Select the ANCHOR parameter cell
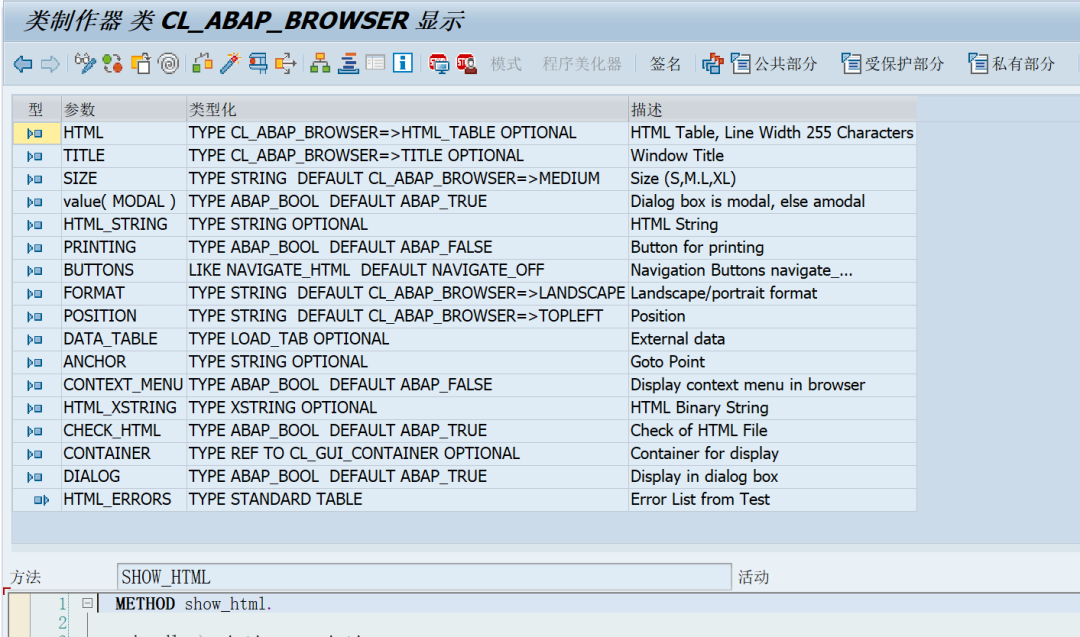 point(123,362)
